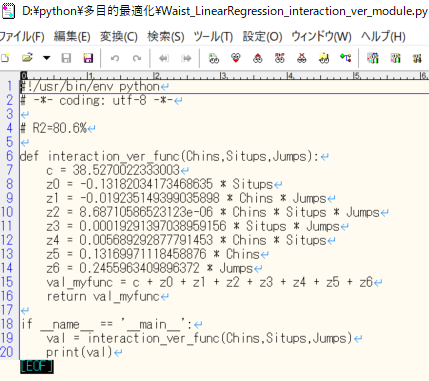Click the 'coding: utf-8' comment line
429x381 pixels.
[x=97, y=100]
